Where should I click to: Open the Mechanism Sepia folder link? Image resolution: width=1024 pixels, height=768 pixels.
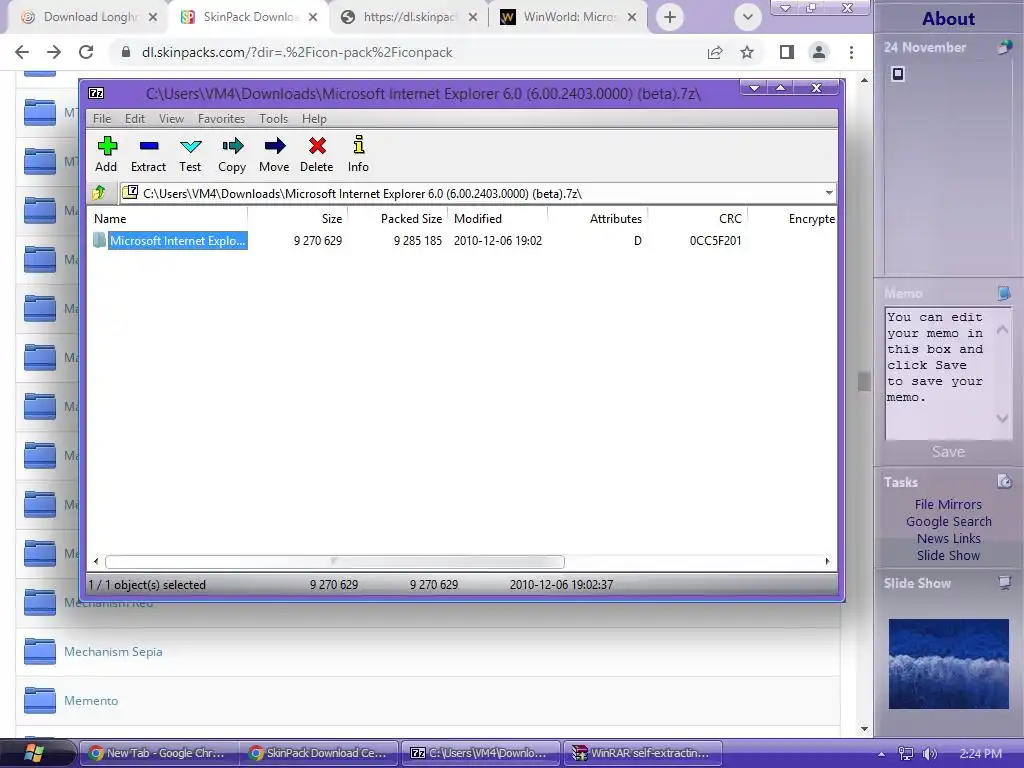pos(113,652)
